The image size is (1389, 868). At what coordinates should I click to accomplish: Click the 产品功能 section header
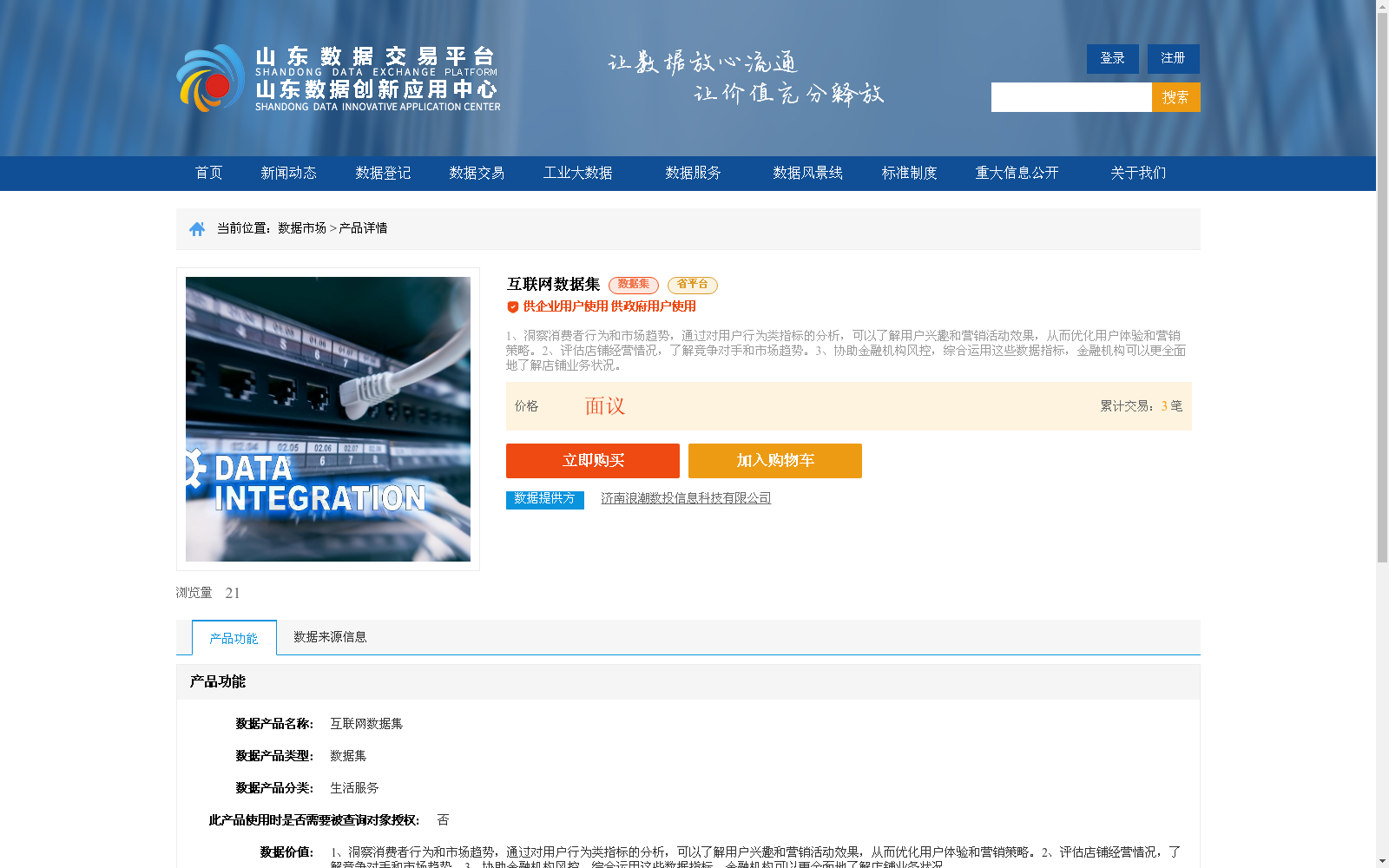pos(218,682)
